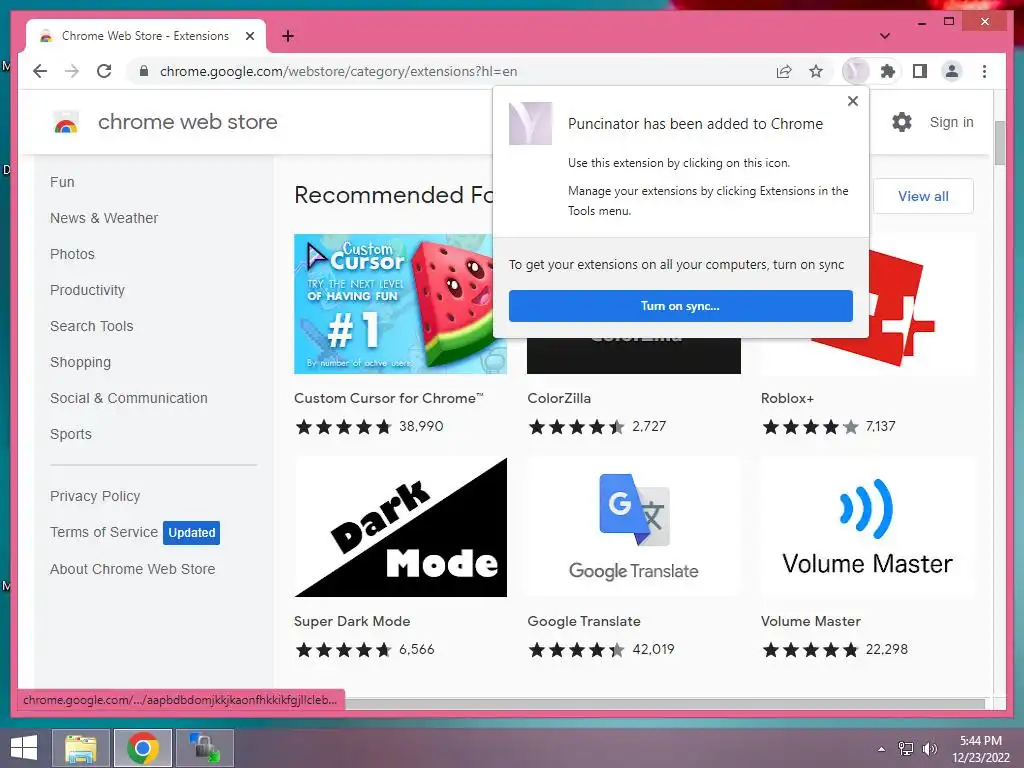Open the Privacy Policy link
This screenshot has width=1024, height=768.
click(95, 496)
